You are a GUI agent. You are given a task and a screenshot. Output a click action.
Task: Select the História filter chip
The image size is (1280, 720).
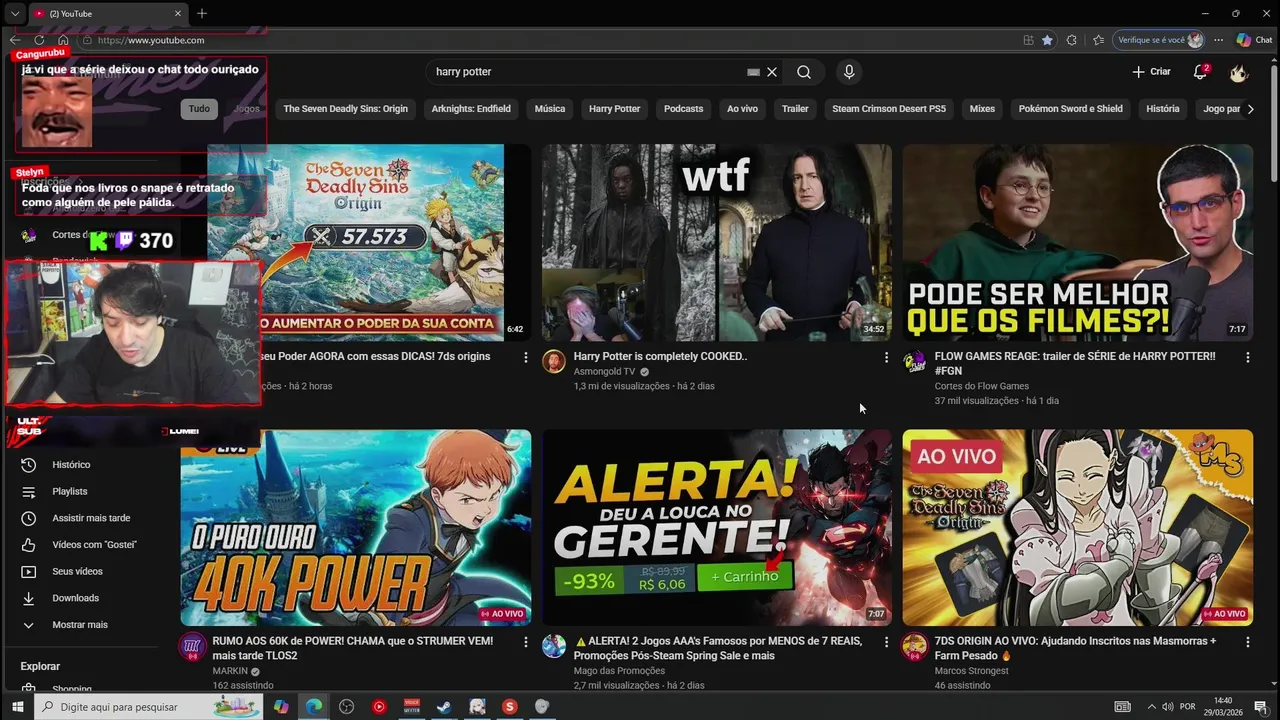tap(1163, 109)
